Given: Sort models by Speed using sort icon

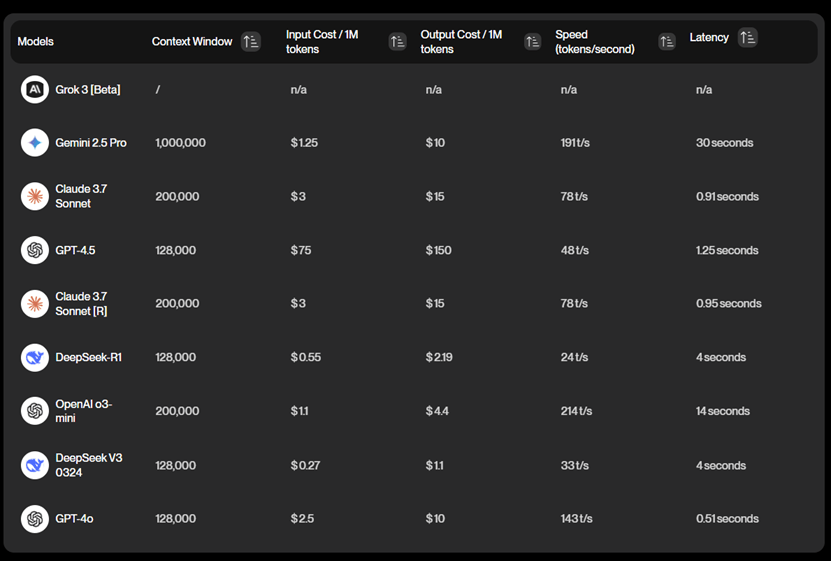Looking at the screenshot, I should coord(667,41).
